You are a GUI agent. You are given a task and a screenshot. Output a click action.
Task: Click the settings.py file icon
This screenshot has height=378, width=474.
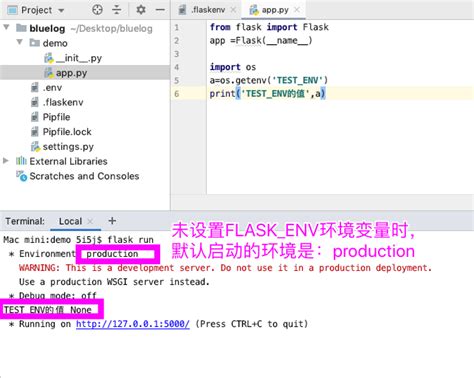[35, 146]
